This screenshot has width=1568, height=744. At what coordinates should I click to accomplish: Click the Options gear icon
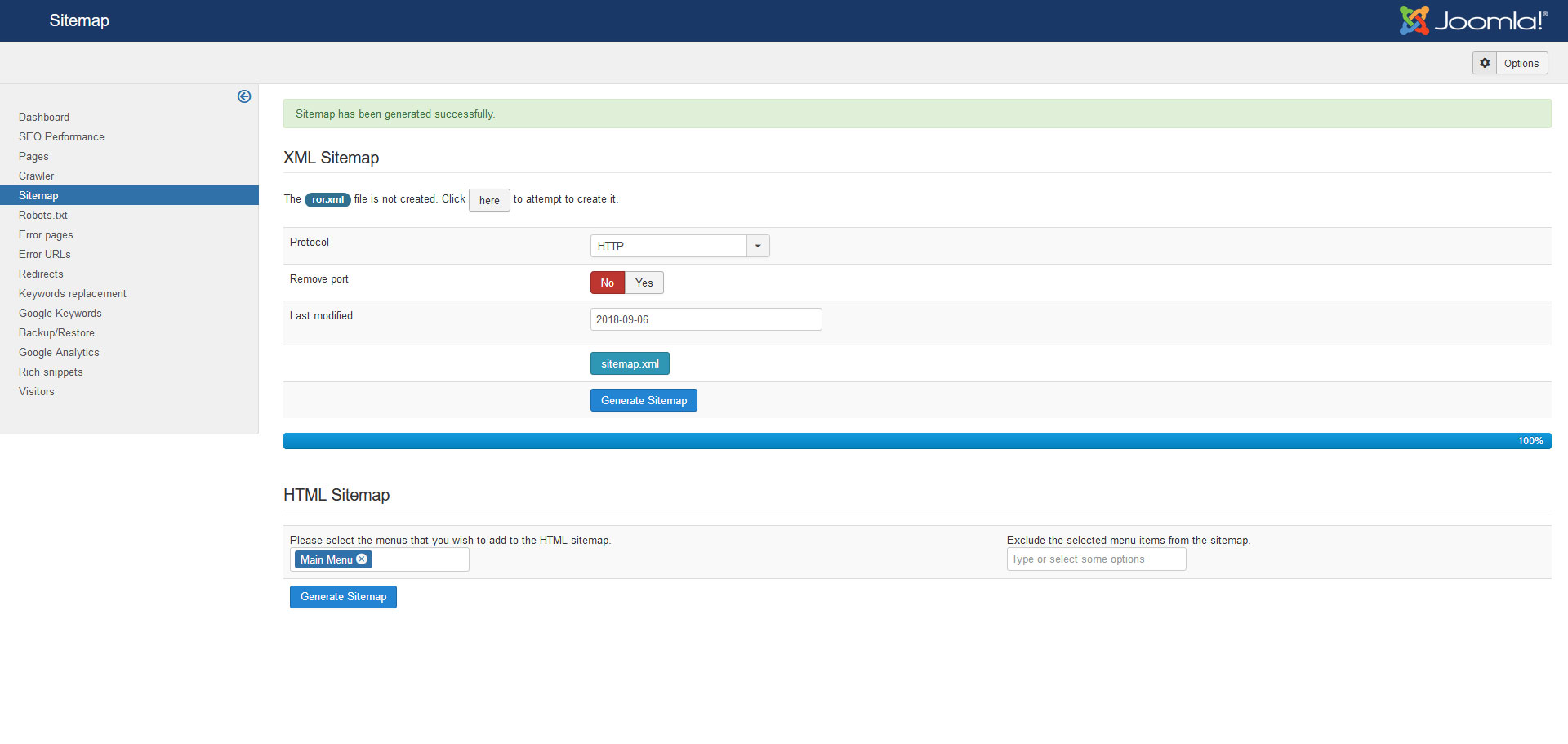coord(1485,63)
